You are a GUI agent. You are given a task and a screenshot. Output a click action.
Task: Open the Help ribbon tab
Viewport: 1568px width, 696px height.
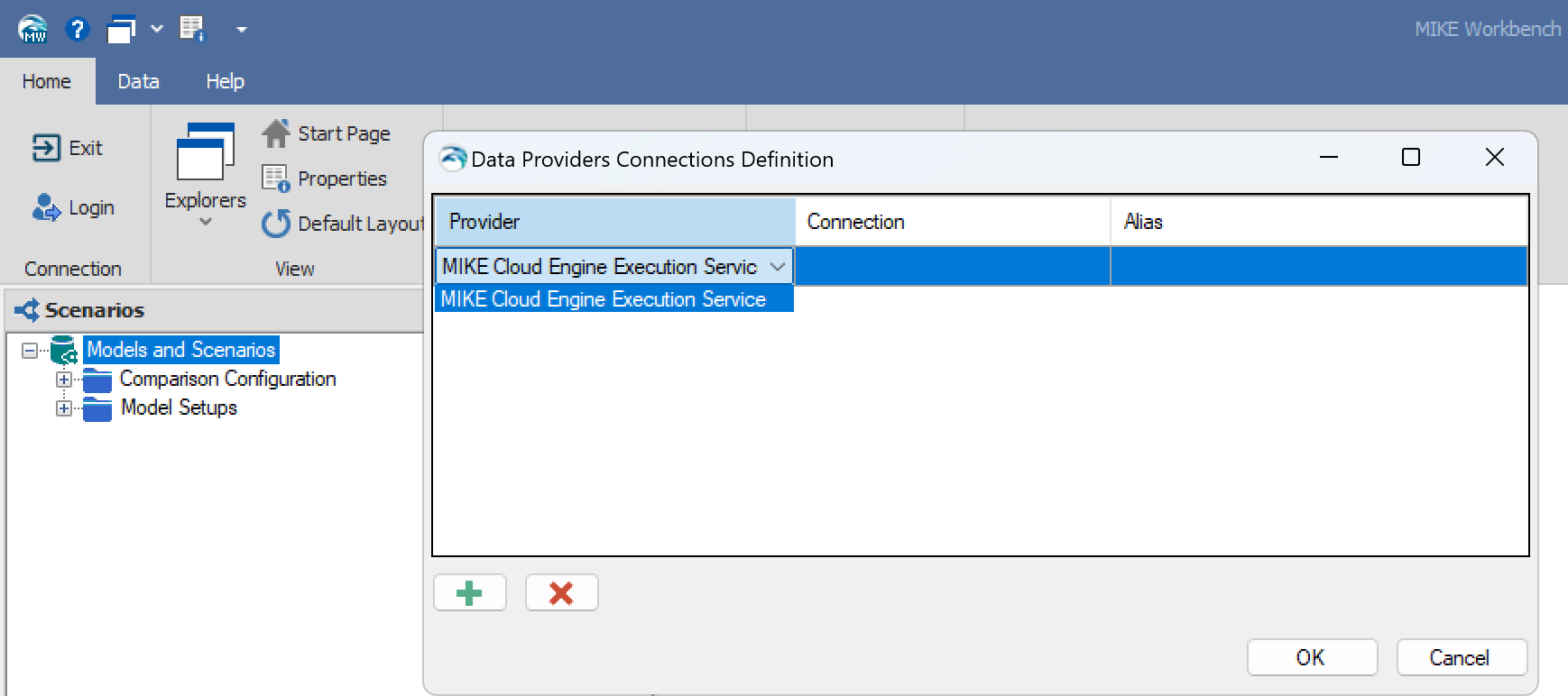click(225, 81)
